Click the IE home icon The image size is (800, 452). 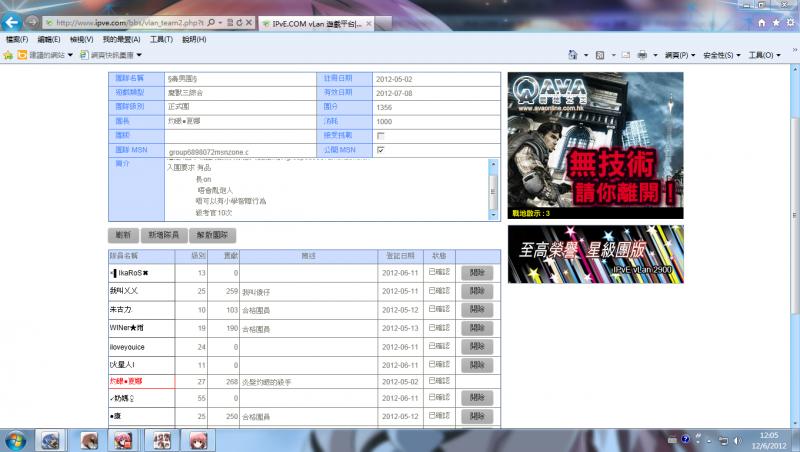click(x=763, y=21)
